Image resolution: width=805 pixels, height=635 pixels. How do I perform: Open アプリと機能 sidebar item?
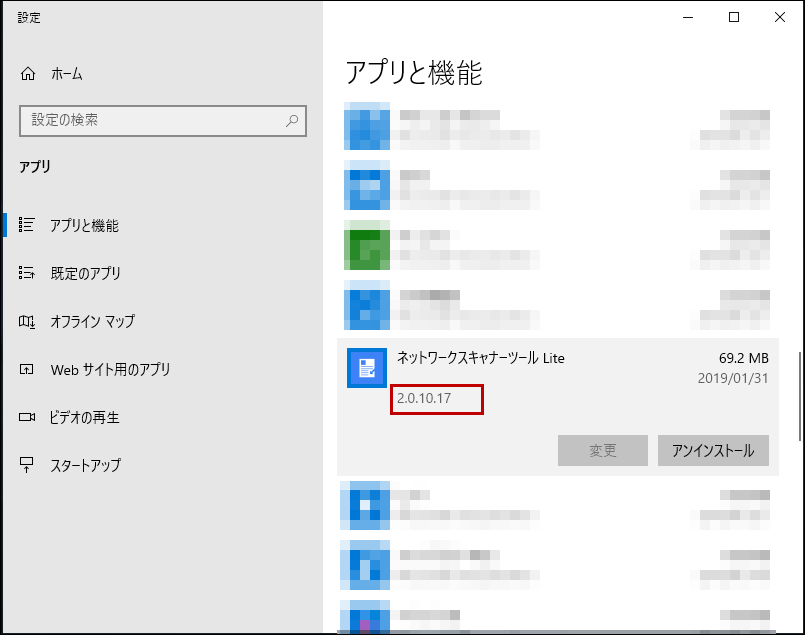tap(84, 225)
